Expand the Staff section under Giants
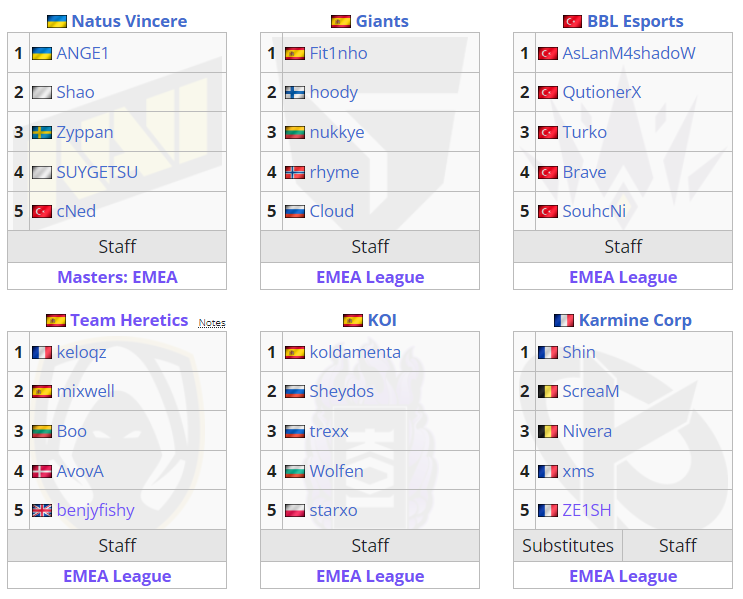 (x=370, y=247)
